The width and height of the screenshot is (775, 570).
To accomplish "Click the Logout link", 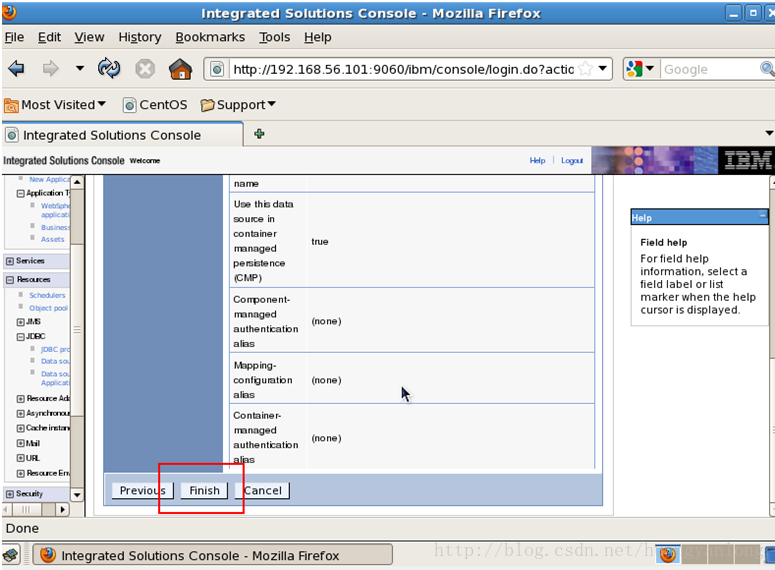I will tap(572, 160).
